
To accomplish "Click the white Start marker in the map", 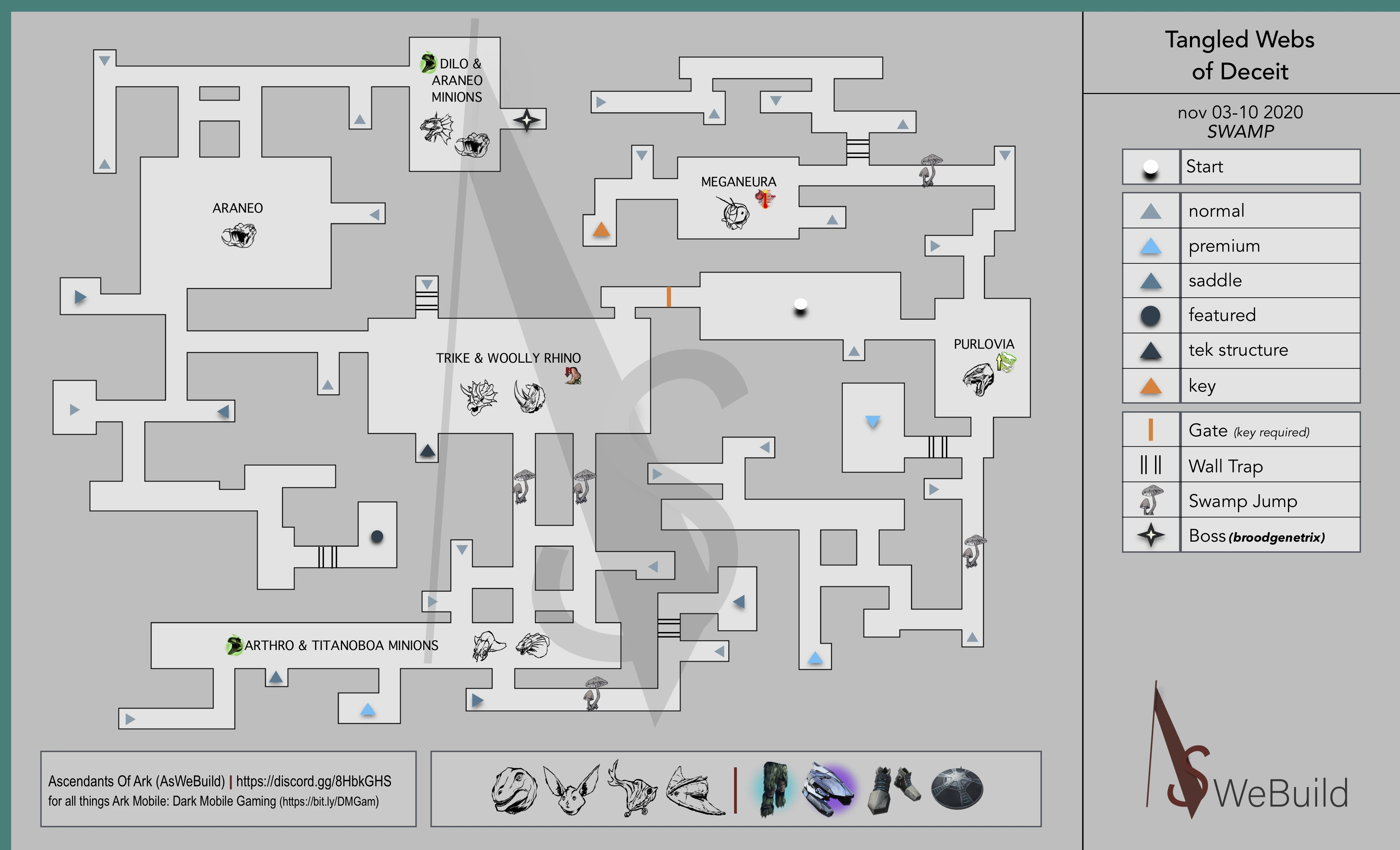I will 801,304.
